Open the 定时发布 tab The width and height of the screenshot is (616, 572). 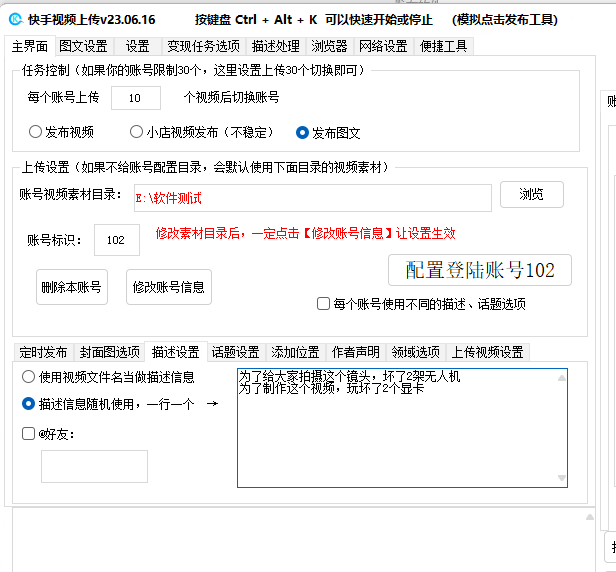43,352
